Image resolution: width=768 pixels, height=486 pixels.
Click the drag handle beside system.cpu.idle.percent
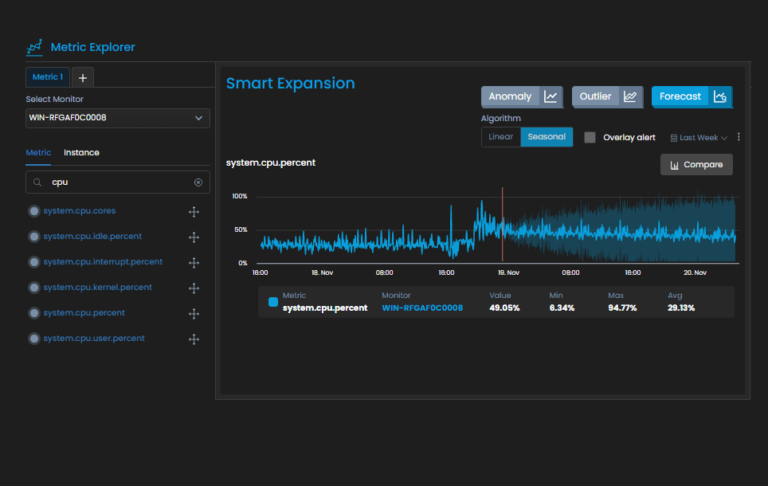coord(194,237)
